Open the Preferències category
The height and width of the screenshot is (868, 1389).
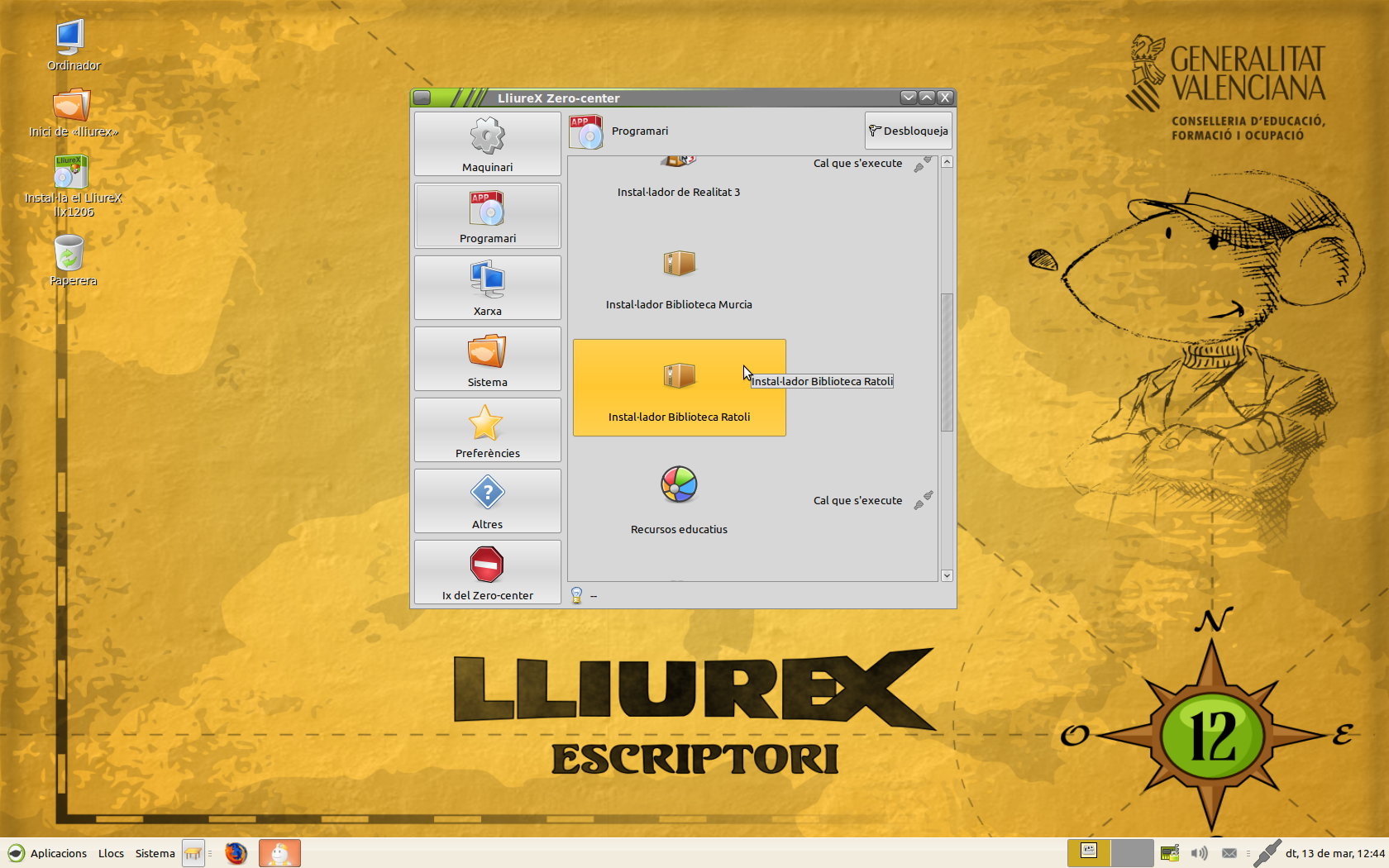point(487,429)
